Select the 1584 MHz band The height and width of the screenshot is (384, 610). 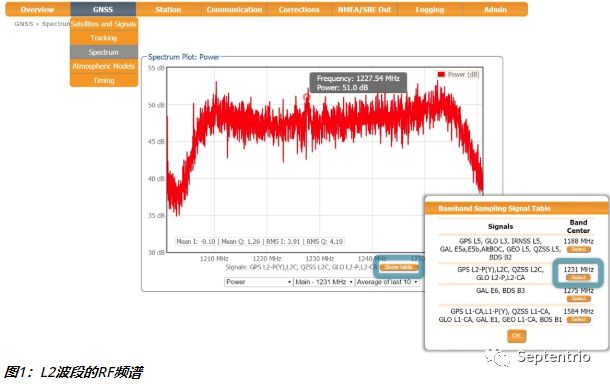coord(578,319)
